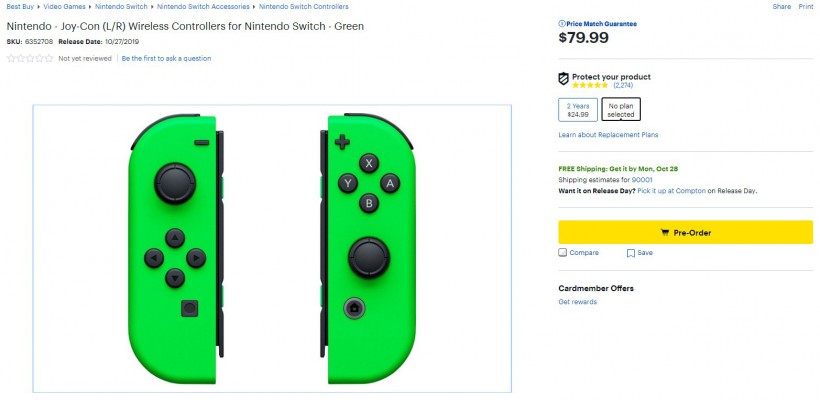
Task: Click the cart icon on Pre-Order button
Action: tap(665, 232)
